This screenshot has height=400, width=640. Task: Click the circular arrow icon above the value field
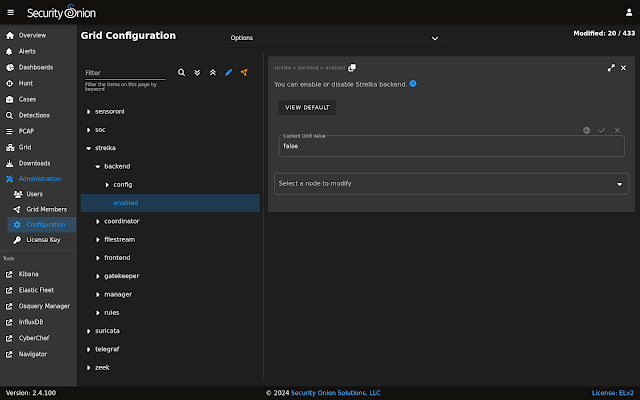(587, 130)
